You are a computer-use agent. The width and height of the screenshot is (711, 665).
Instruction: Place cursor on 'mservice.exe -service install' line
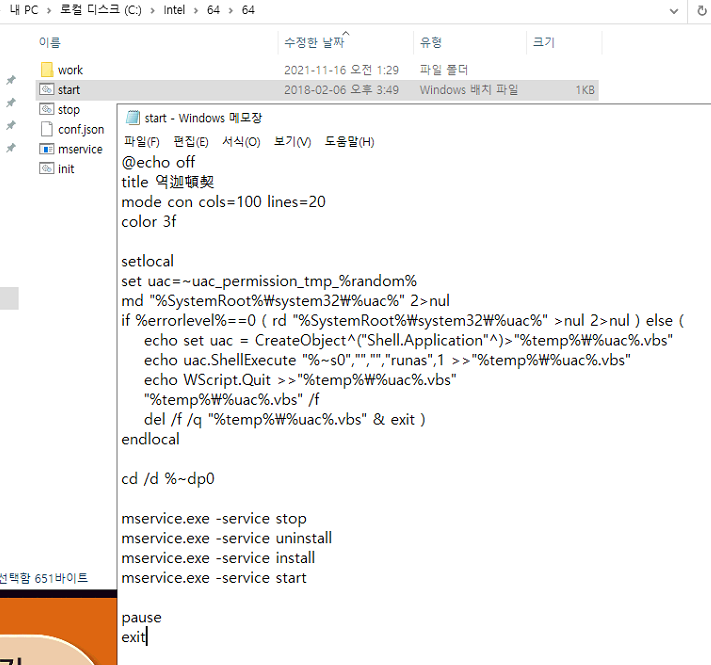click(218, 558)
